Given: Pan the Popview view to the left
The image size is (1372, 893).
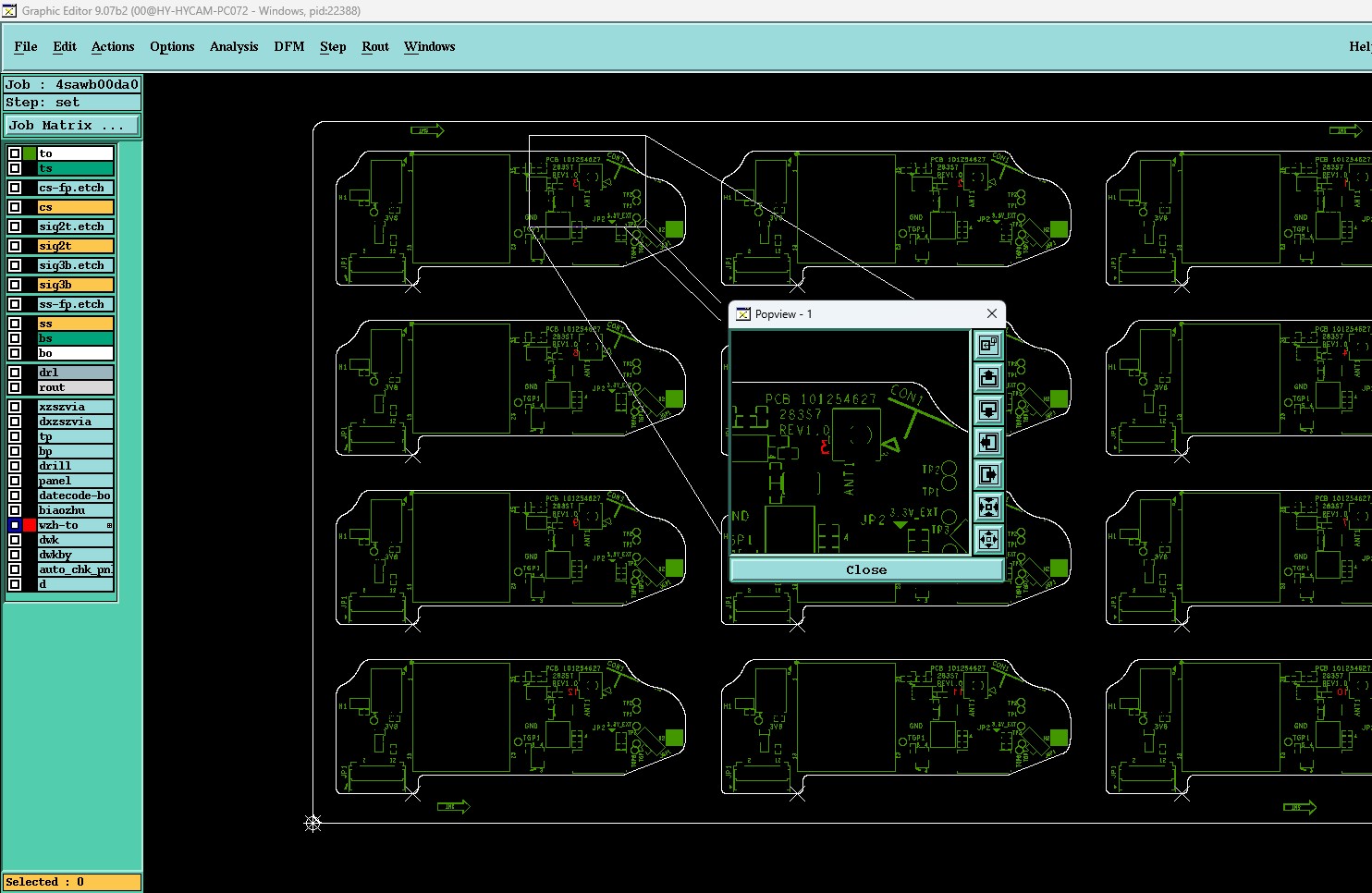Looking at the screenshot, I should 988,442.
